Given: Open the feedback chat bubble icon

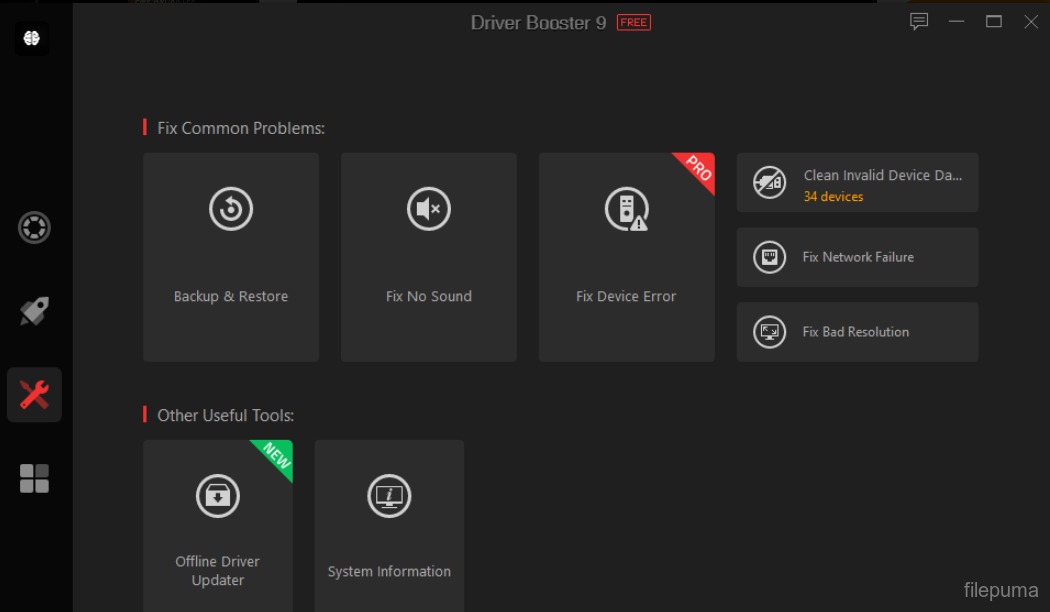Looking at the screenshot, I should [x=919, y=22].
